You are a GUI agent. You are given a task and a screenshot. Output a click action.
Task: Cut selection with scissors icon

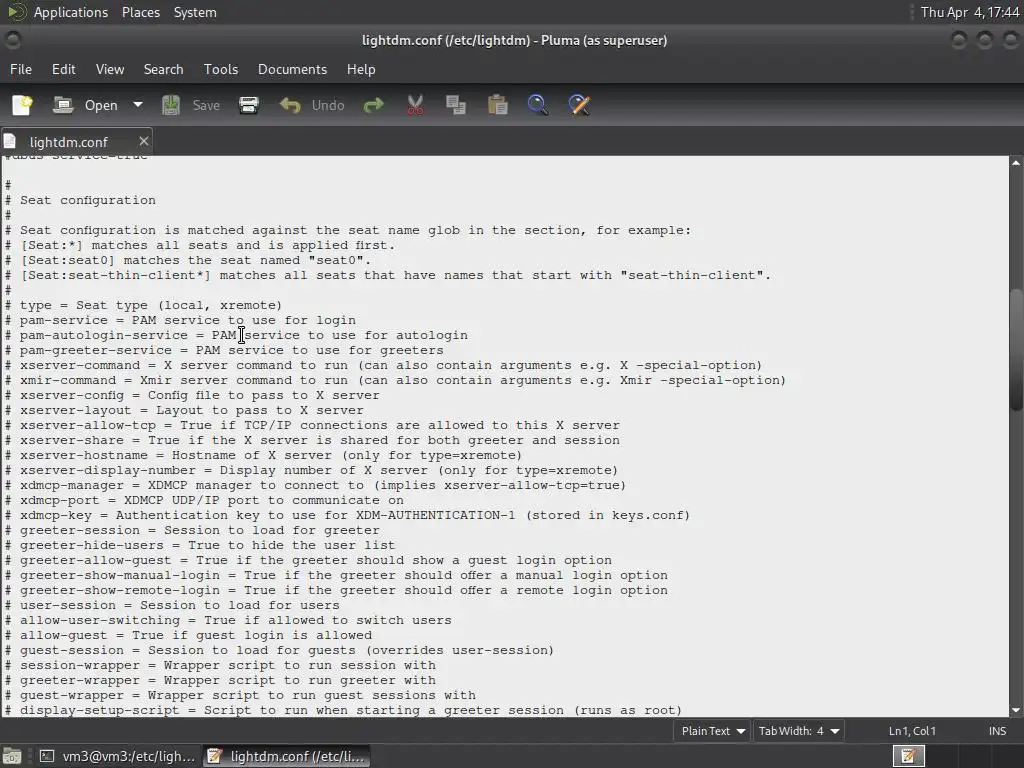[x=415, y=105]
